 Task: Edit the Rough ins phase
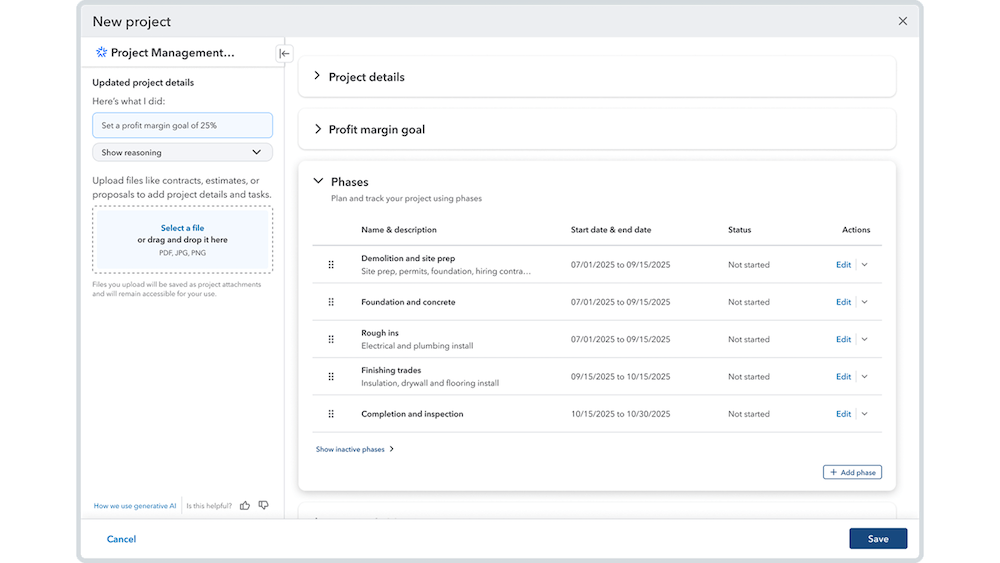[x=843, y=339]
